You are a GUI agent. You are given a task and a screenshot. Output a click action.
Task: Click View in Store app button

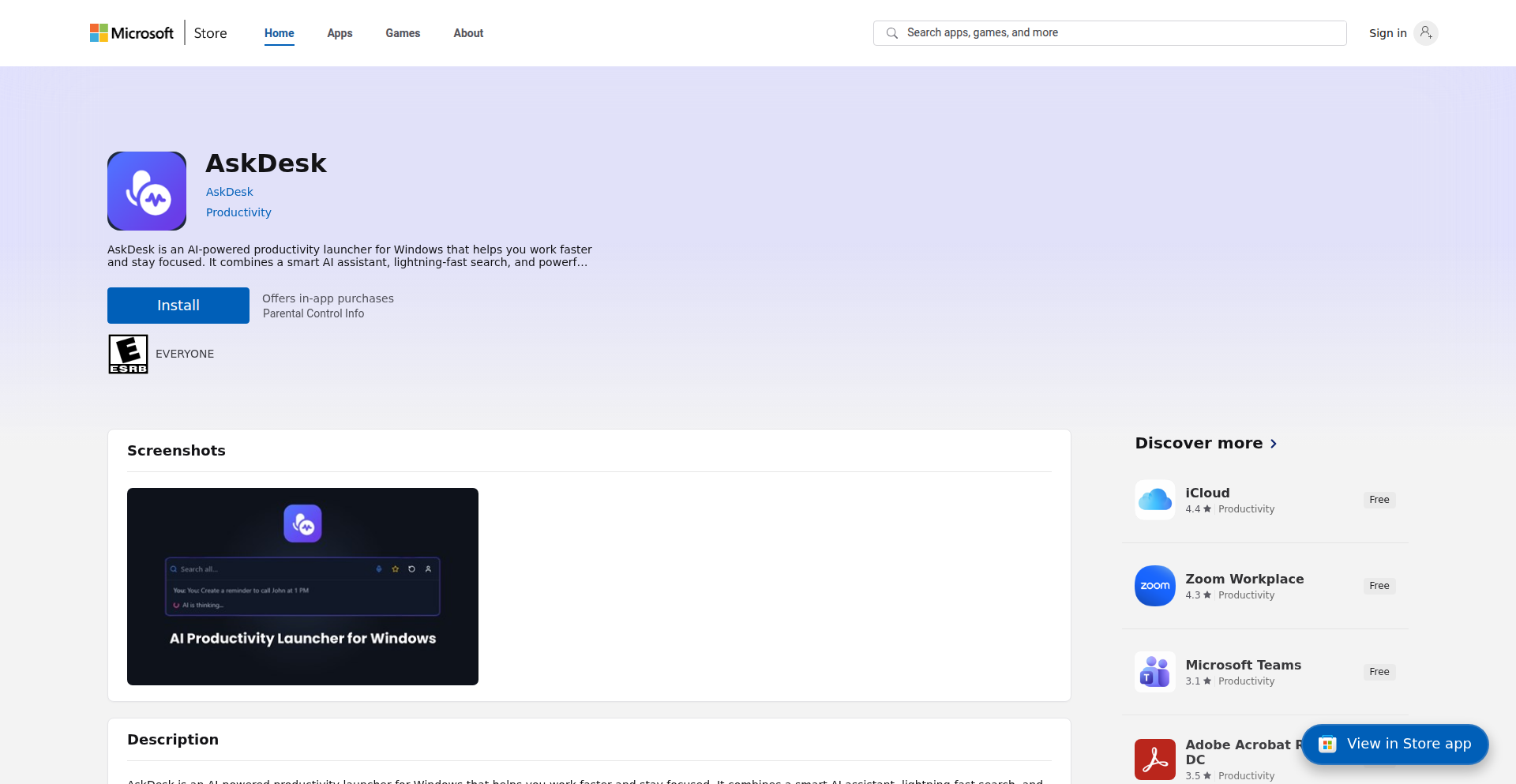pyautogui.click(x=1395, y=745)
